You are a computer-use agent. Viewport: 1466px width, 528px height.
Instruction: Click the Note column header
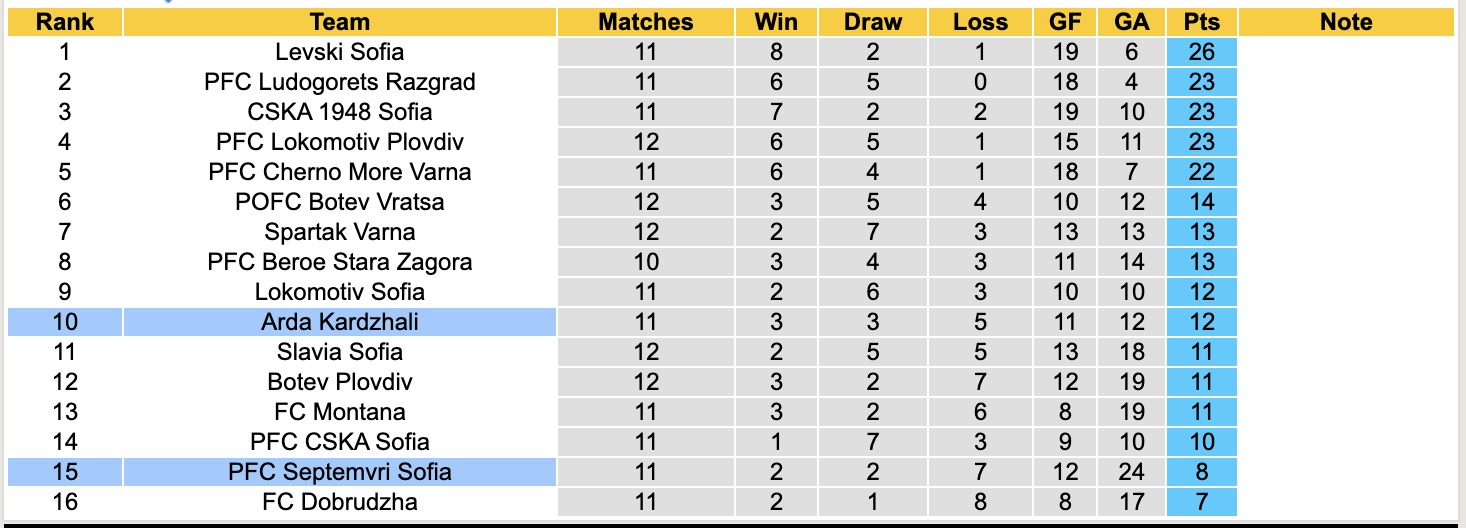1346,22
